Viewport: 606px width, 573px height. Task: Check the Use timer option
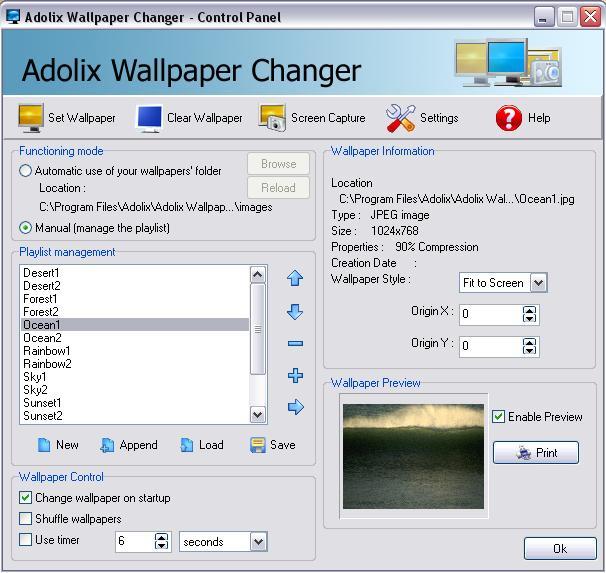coord(26,539)
